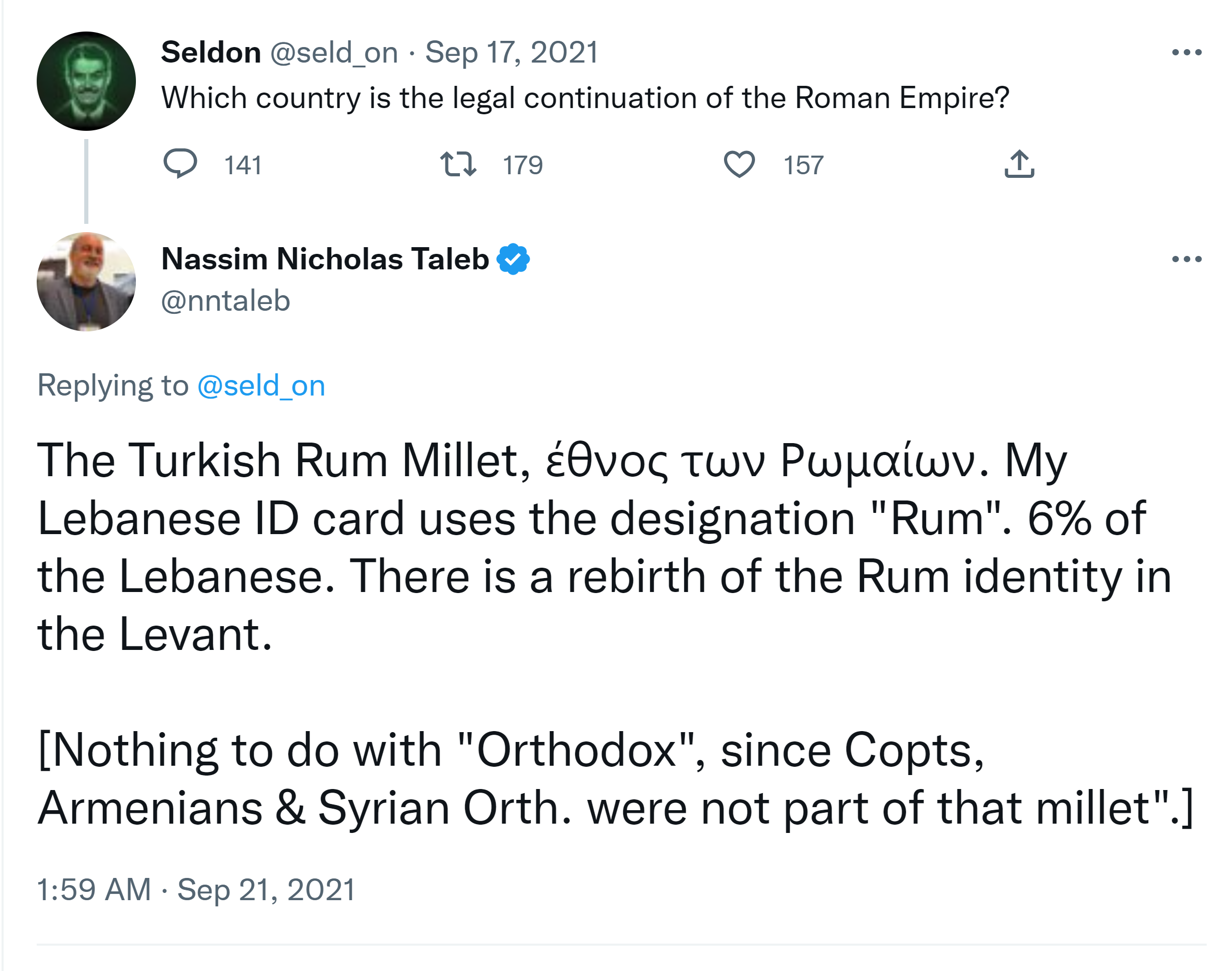Click the reply icon on Seldon's tweet

179,164
